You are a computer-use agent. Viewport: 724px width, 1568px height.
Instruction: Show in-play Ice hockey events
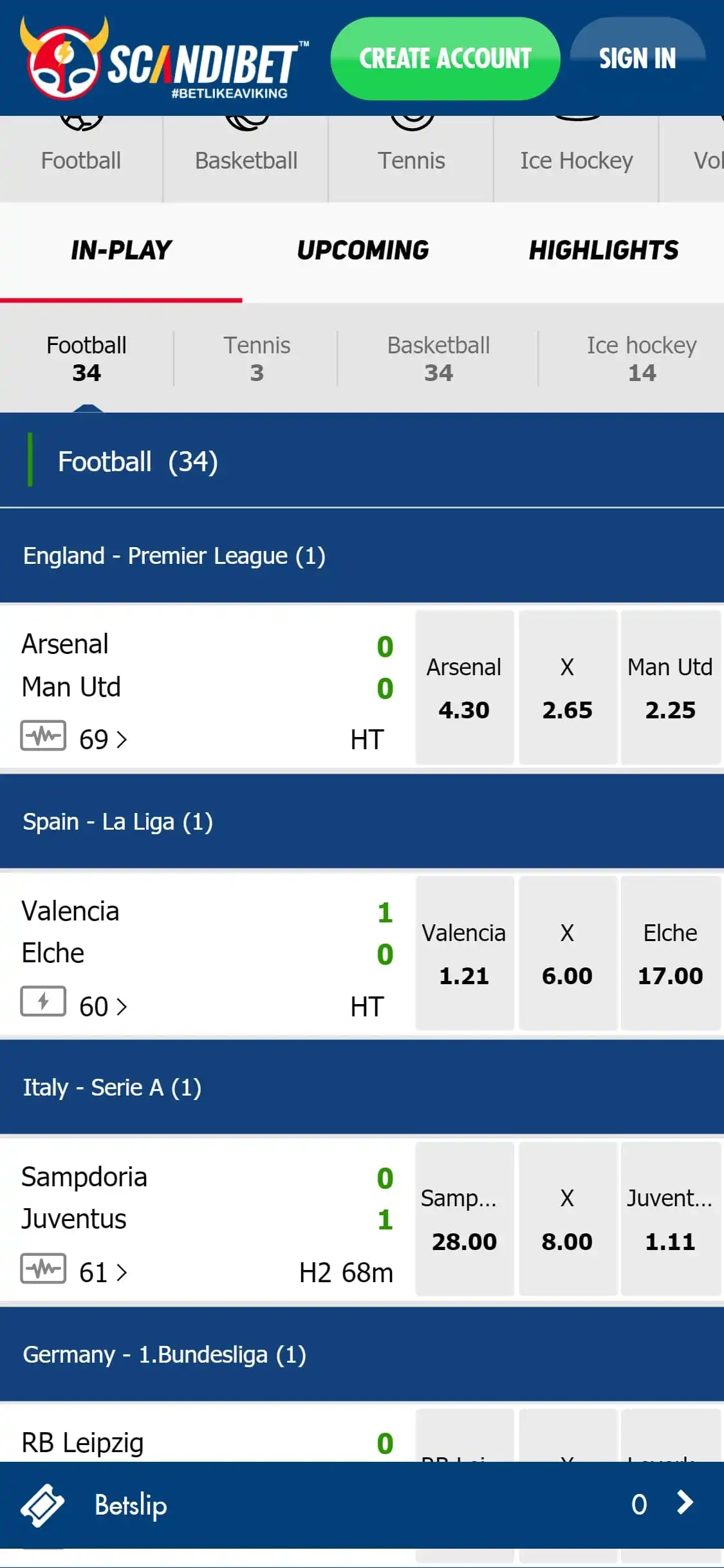641,359
